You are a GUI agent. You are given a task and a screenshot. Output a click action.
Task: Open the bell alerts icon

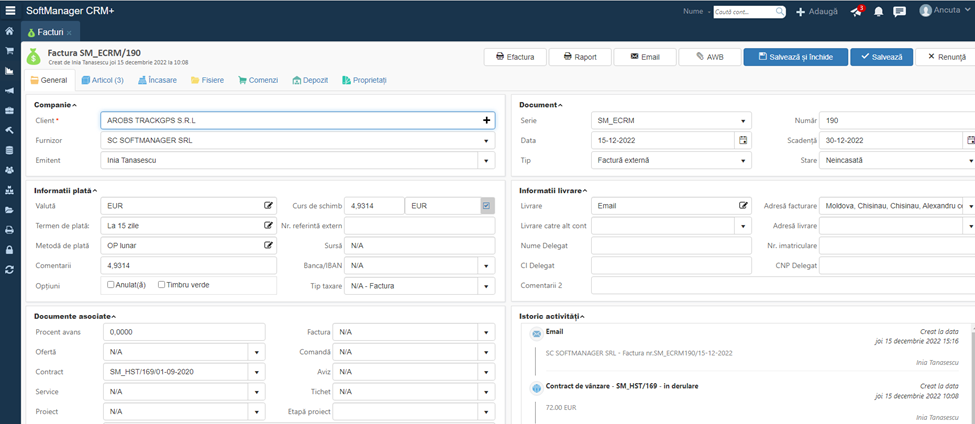[879, 12]
